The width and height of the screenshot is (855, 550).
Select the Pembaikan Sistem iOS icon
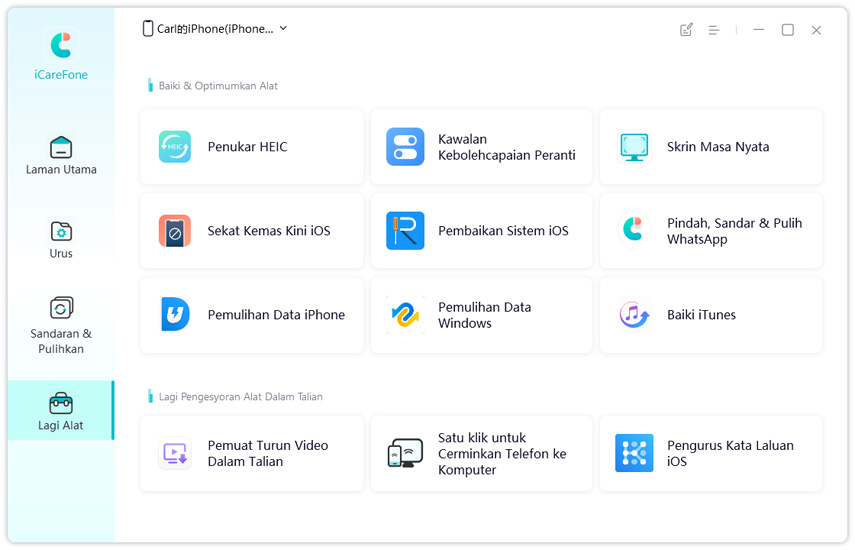(x=405, y=231)
